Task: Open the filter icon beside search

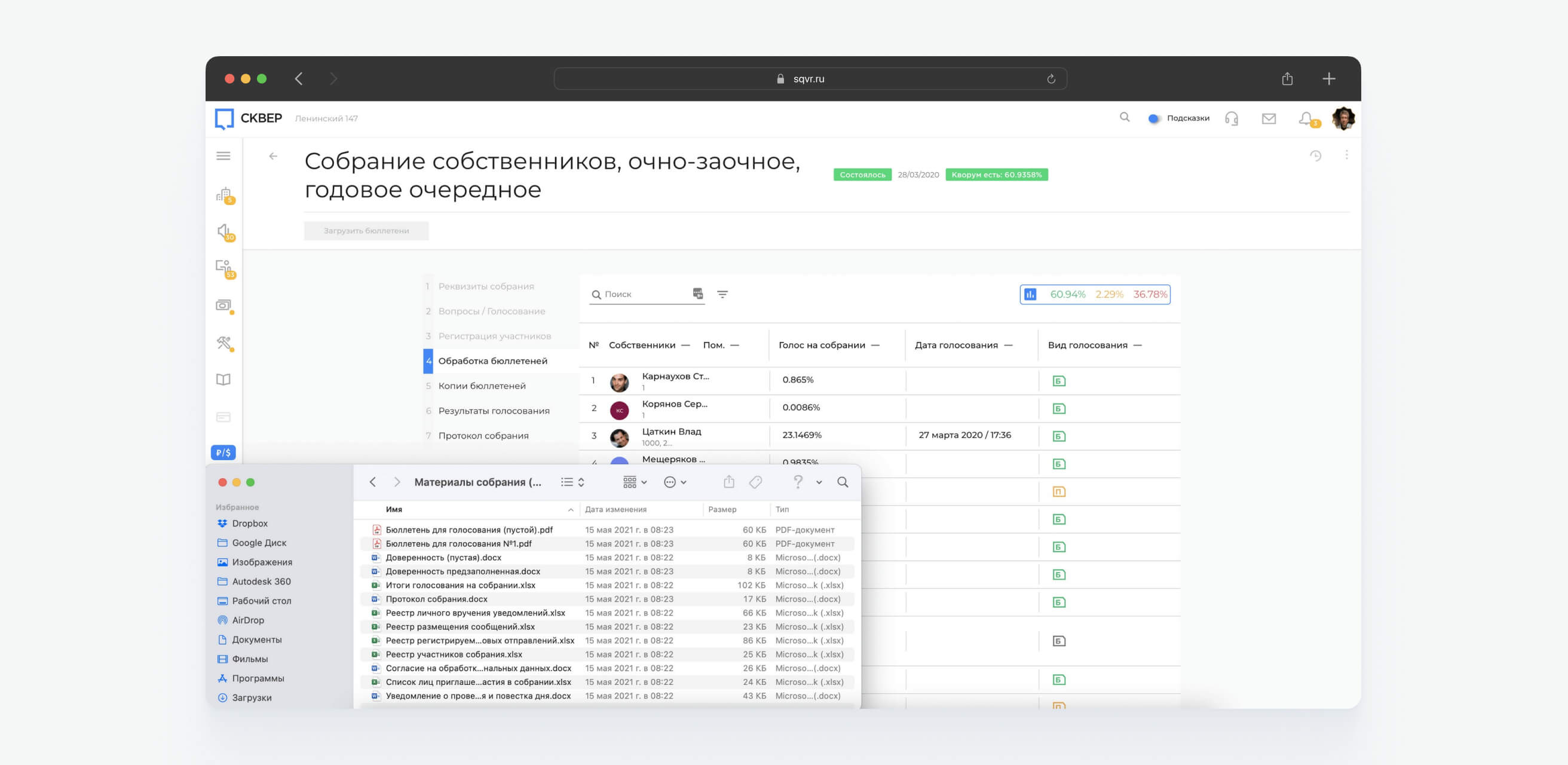Action: click(722, 295)
